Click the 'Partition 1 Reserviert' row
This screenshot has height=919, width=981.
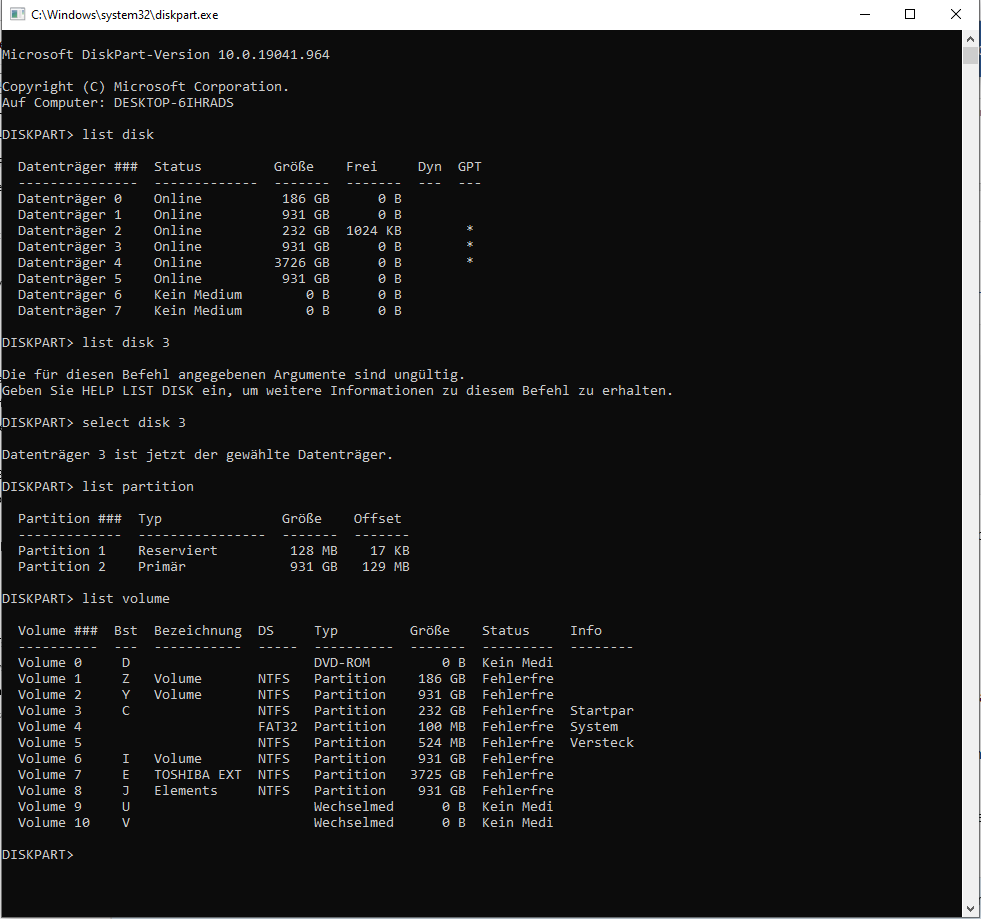click(213, 551)
